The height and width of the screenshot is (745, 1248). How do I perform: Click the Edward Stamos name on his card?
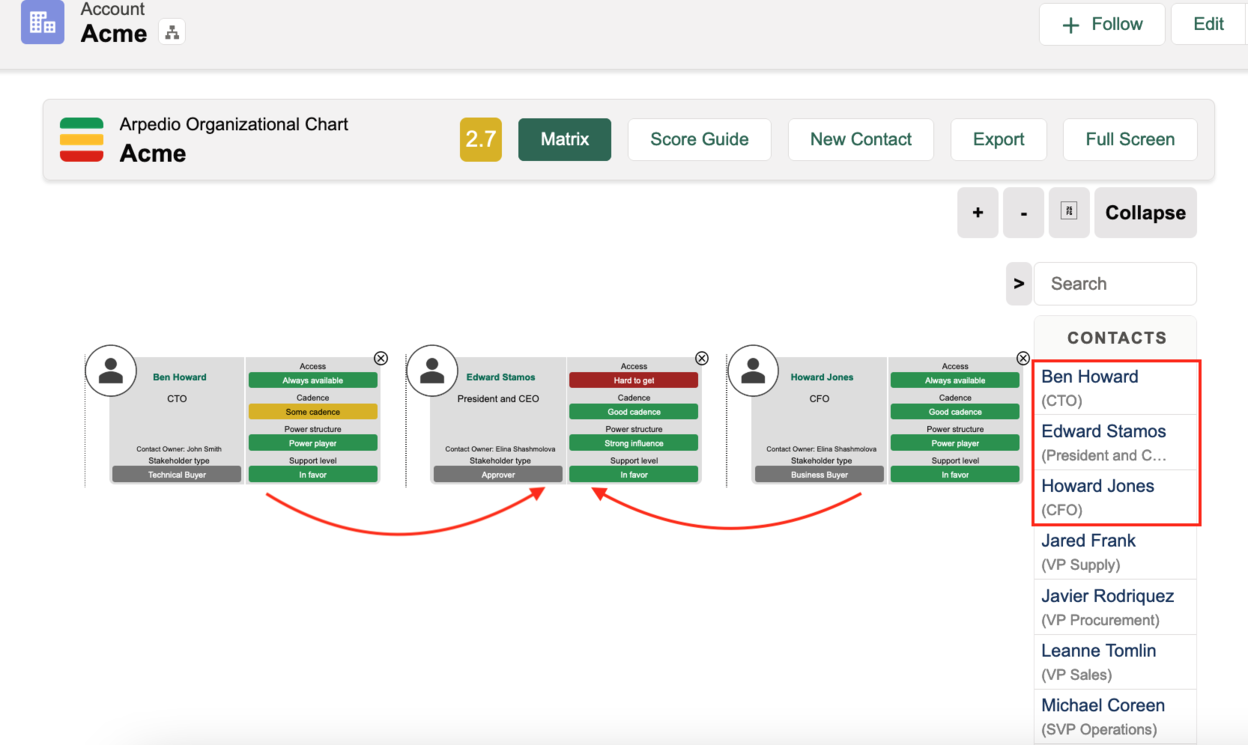[x=500, y=377]
